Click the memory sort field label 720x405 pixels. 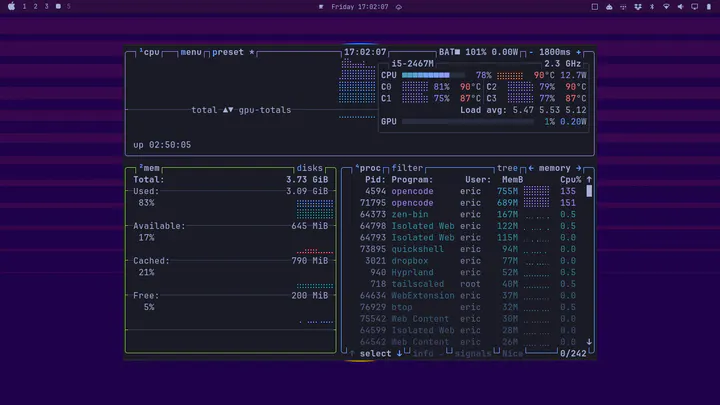[x=555, y=168]
